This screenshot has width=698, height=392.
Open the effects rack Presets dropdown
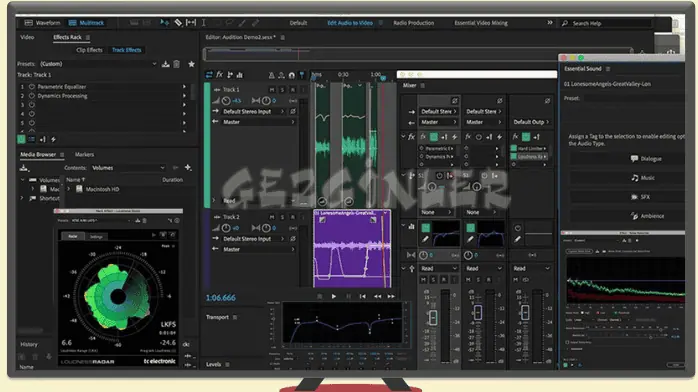(98, 64)
